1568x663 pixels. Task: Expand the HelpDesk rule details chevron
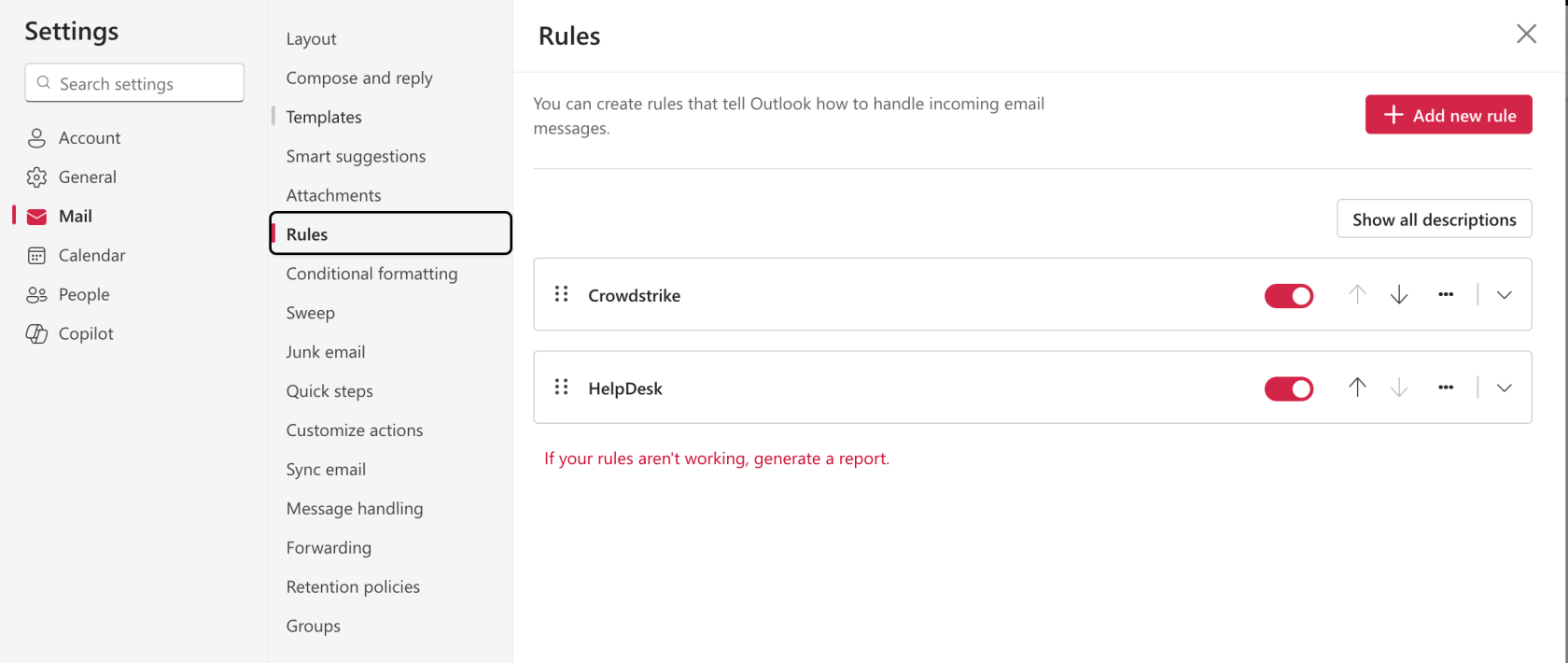(1504, 388)
